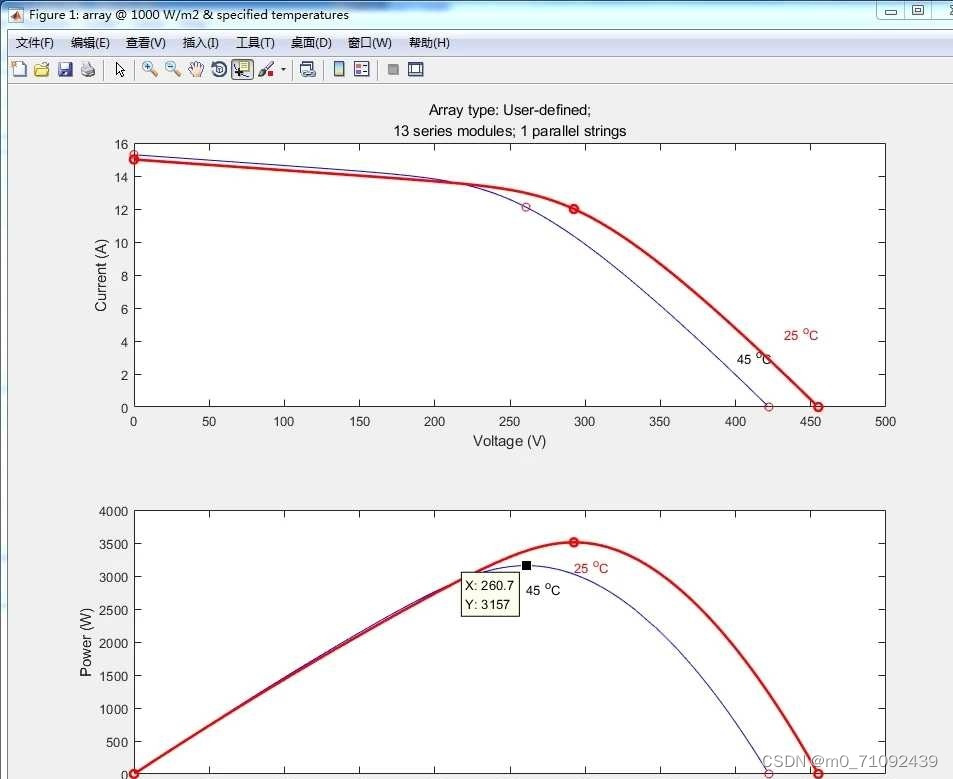
Task: Click the '45 °C' label in power plot
Action: click(543, 589)
